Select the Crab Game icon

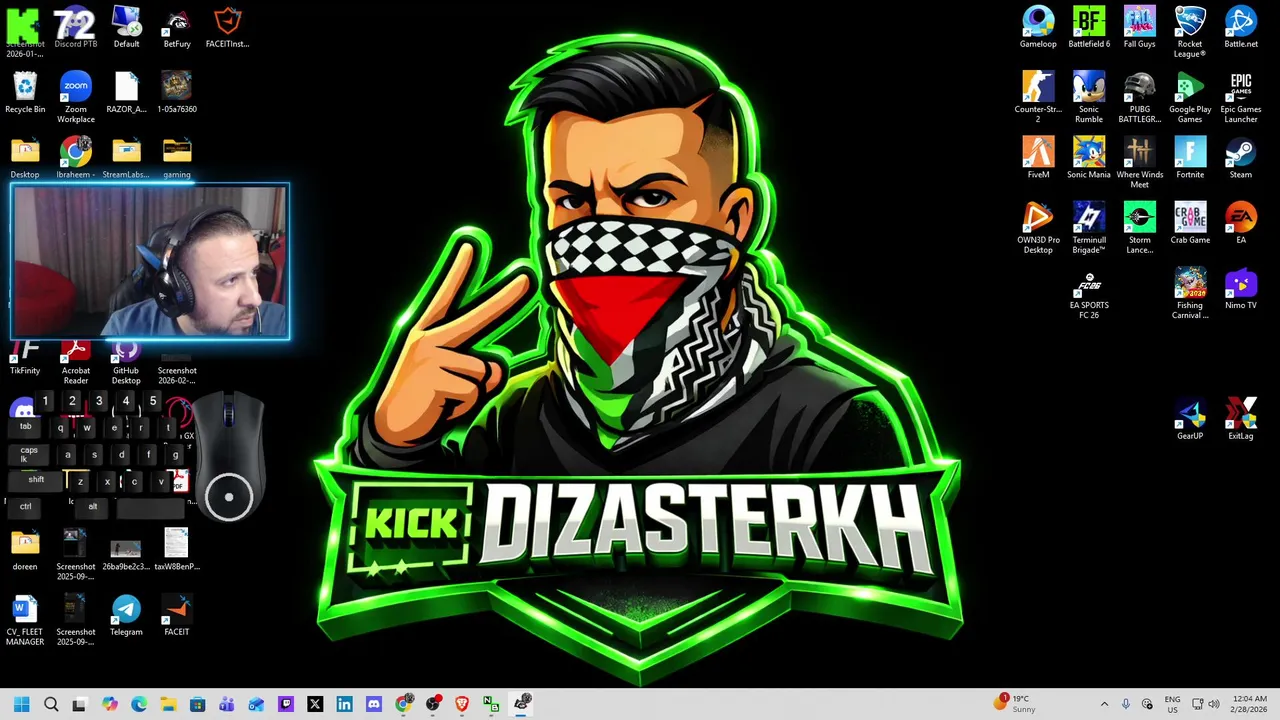click(x=1190, y=223)
